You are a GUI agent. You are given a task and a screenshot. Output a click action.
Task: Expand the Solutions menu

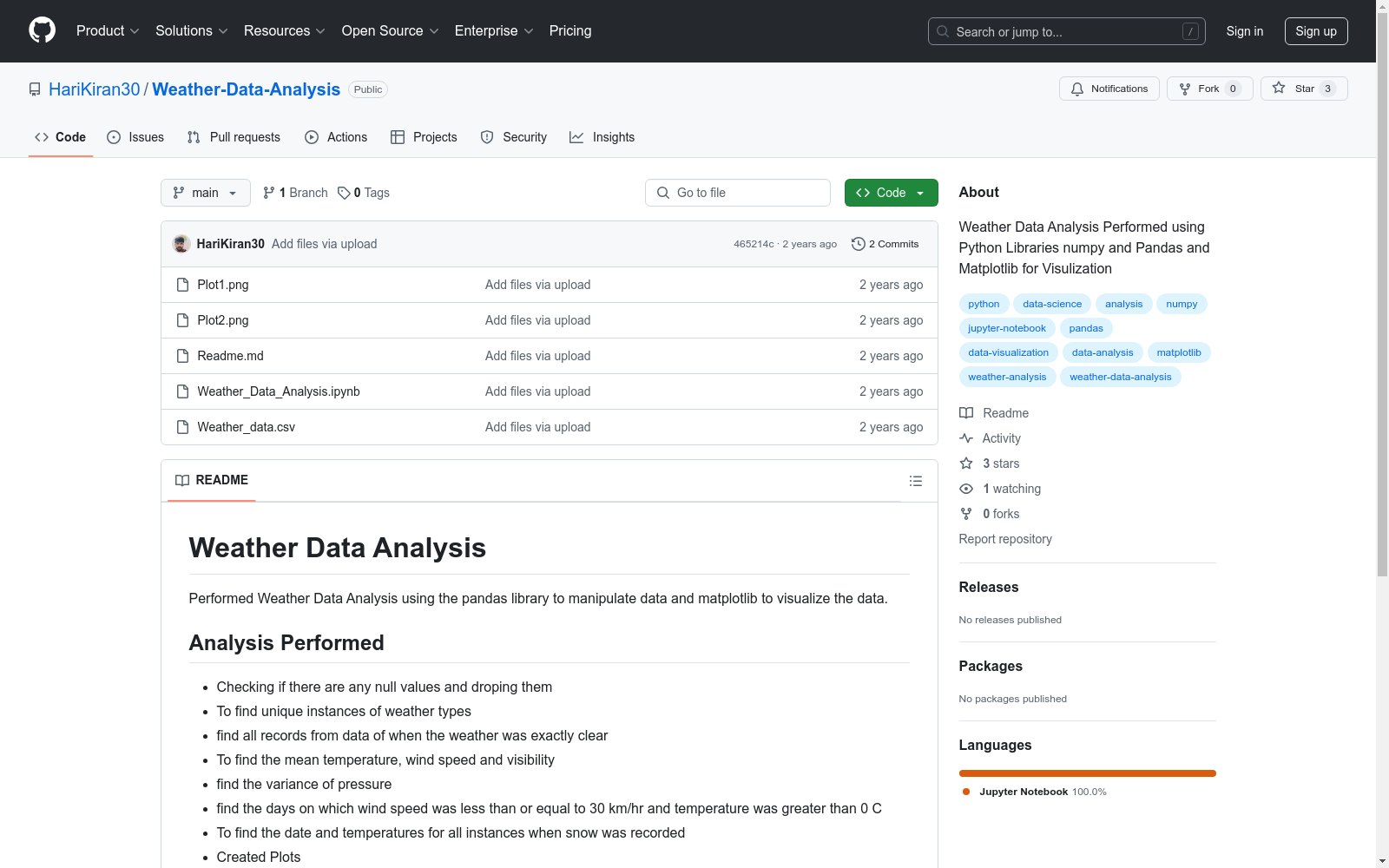tap(192, 30)
